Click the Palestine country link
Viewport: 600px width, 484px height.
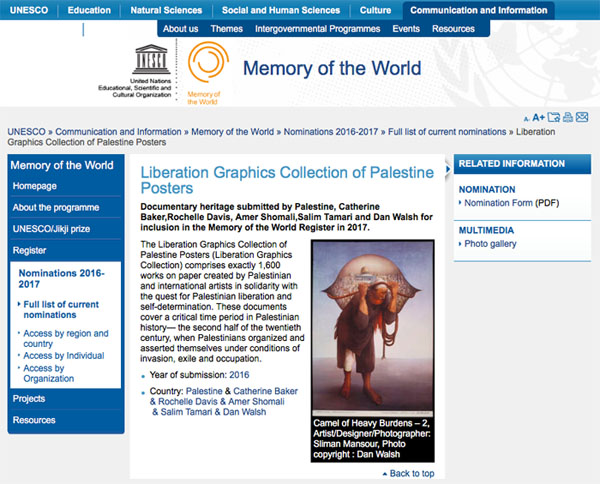click(204, 391)
